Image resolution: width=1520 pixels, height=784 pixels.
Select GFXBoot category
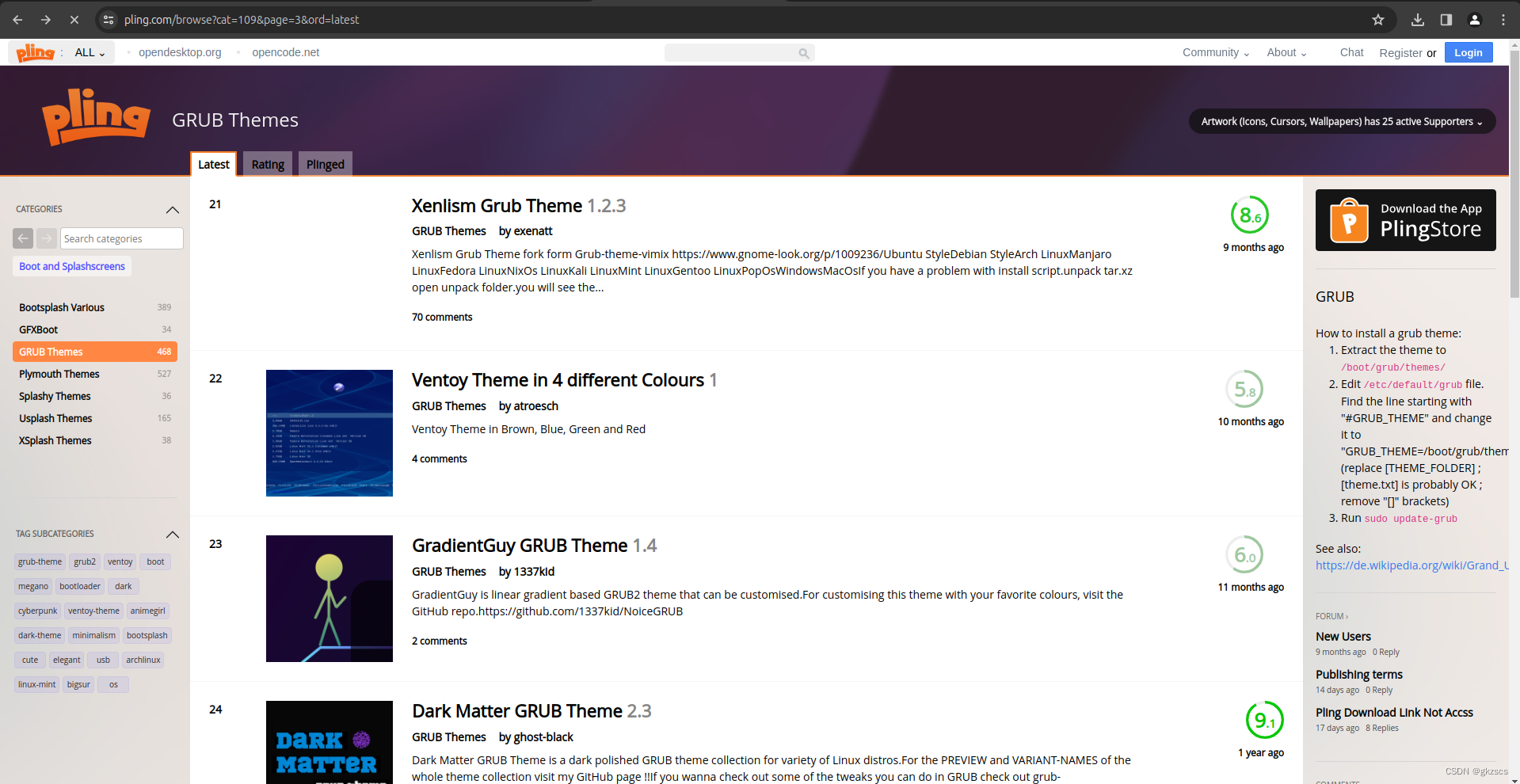point(95,329)
